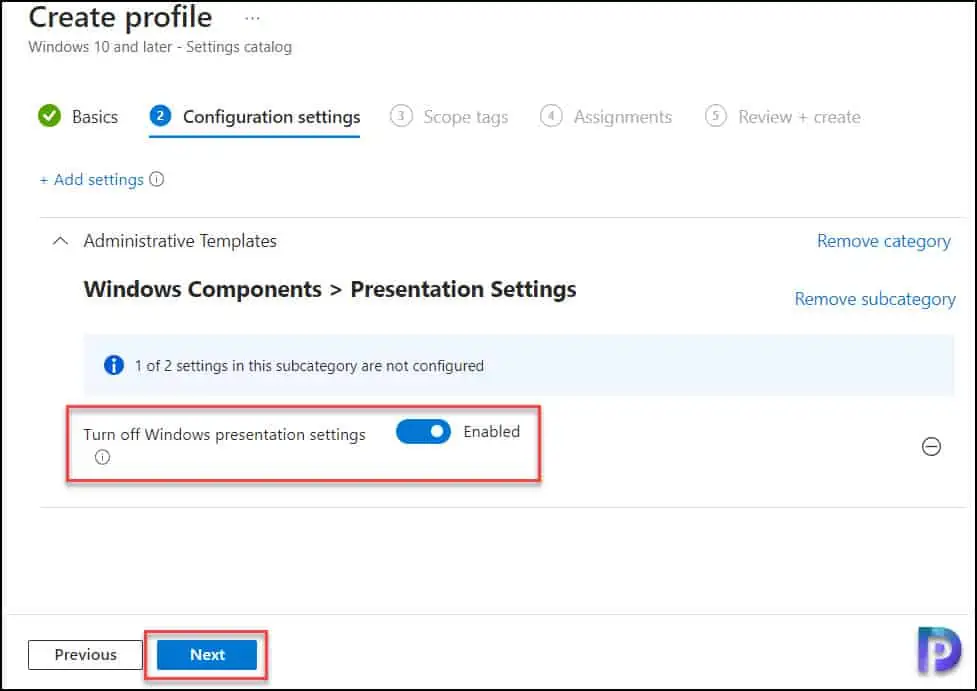Open info icon under Turn off Windows presentation settings

102,457
